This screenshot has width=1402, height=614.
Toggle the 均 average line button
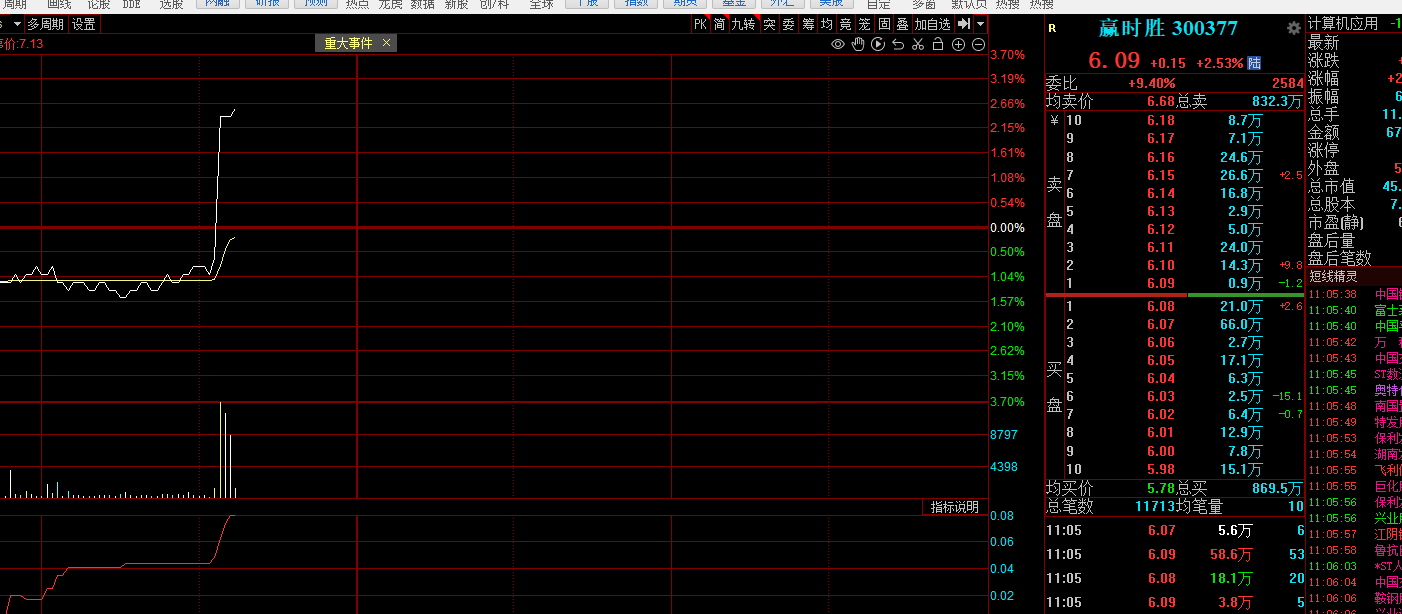point(826,24)
